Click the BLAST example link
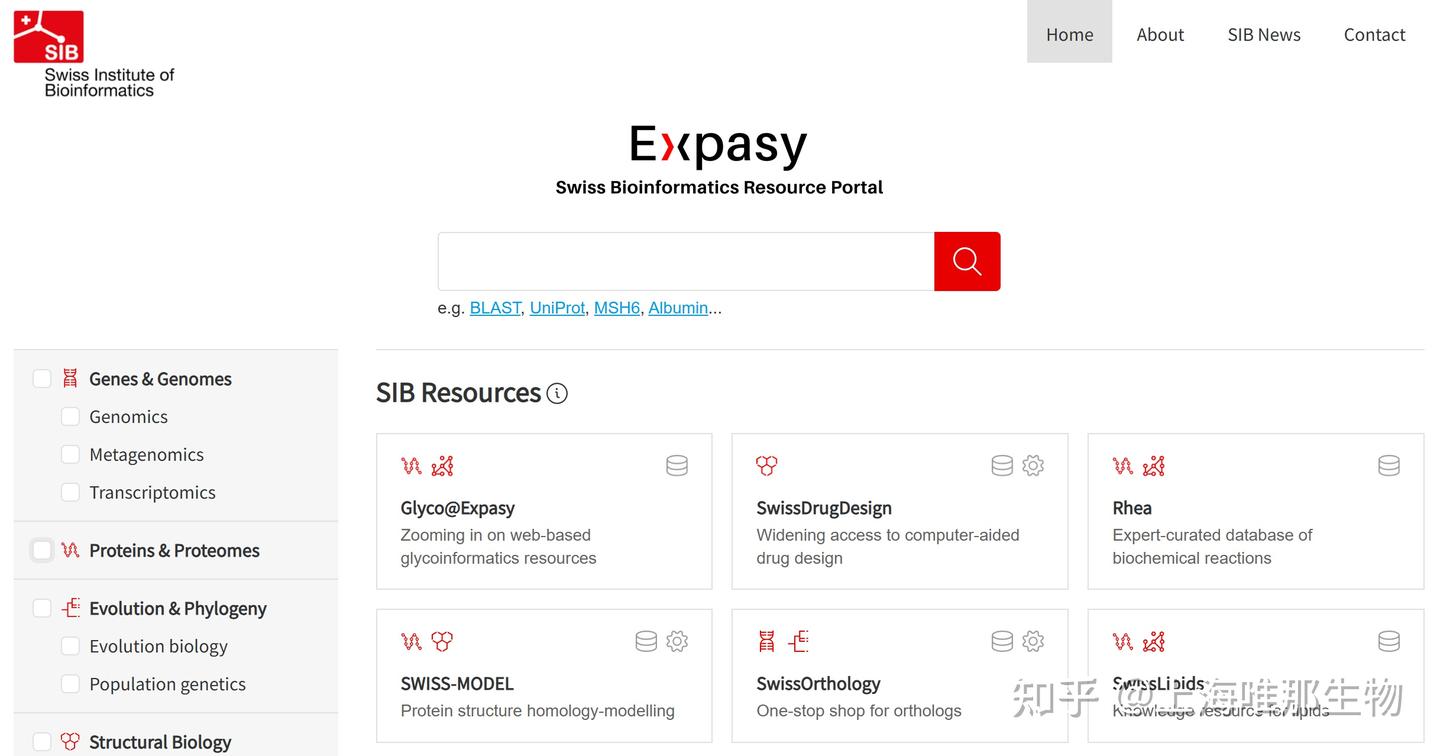This screenshot has height=756, width=1440. (496, 308)
